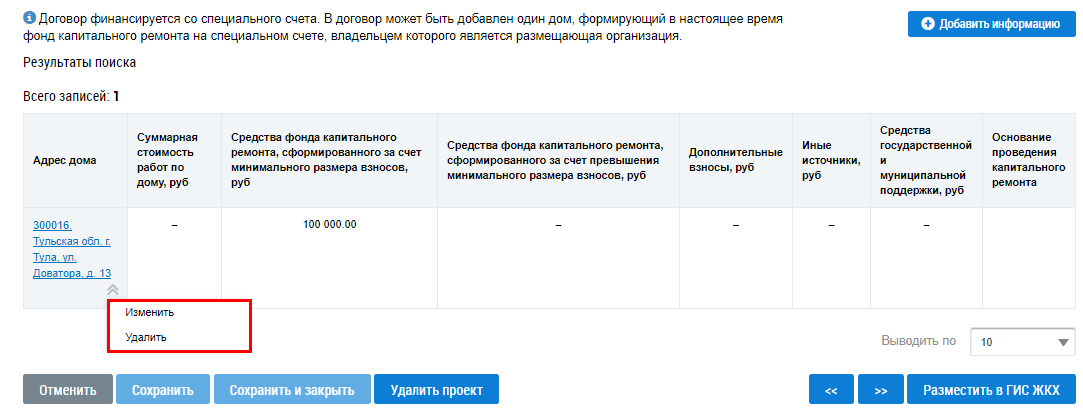Image resolution: width=1083 pixels, height=419 pixels.
Task: Open the address link 300016 Тульская обл.
Action: point(72,249)
